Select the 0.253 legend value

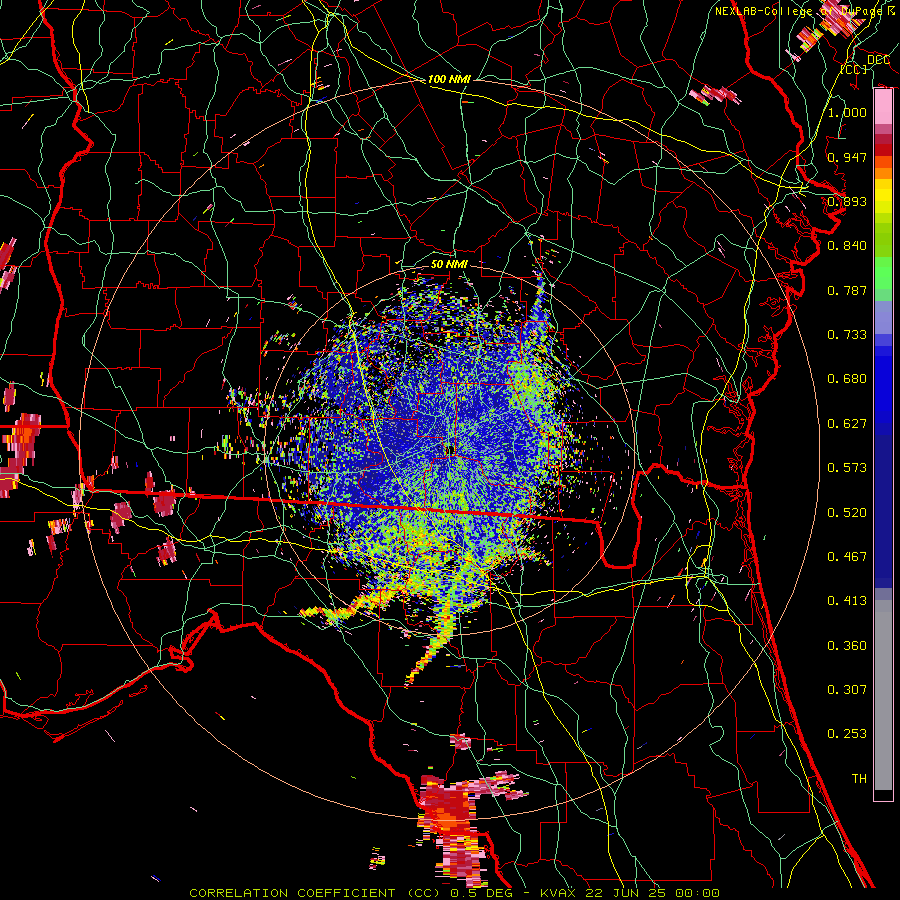847,734
